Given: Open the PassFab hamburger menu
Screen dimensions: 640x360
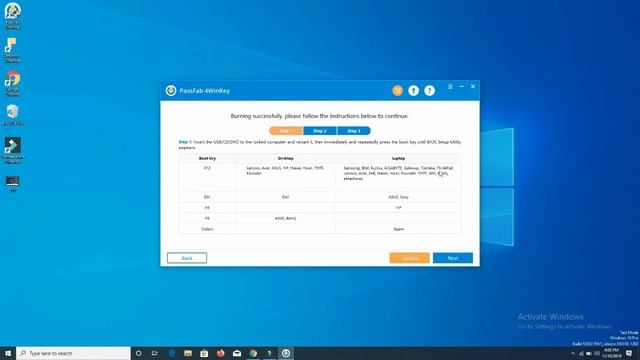Looking at the screenshot, I should click(x=450, y=87).
